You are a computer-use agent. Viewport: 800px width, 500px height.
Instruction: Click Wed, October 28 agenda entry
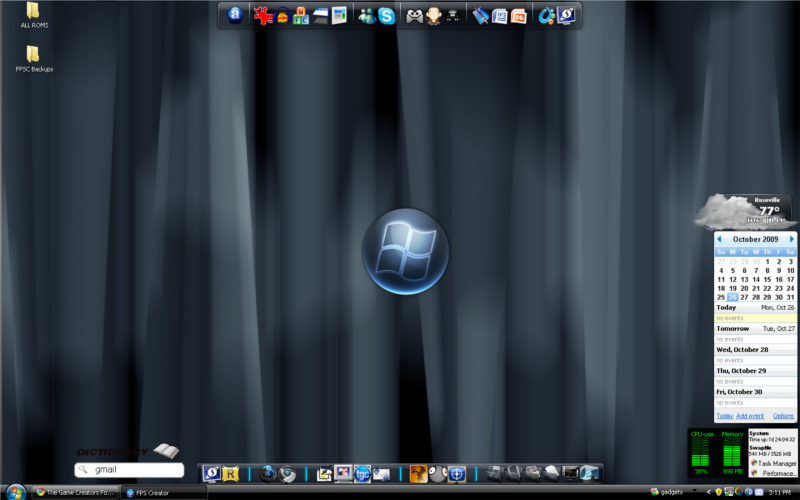(755, 349)
